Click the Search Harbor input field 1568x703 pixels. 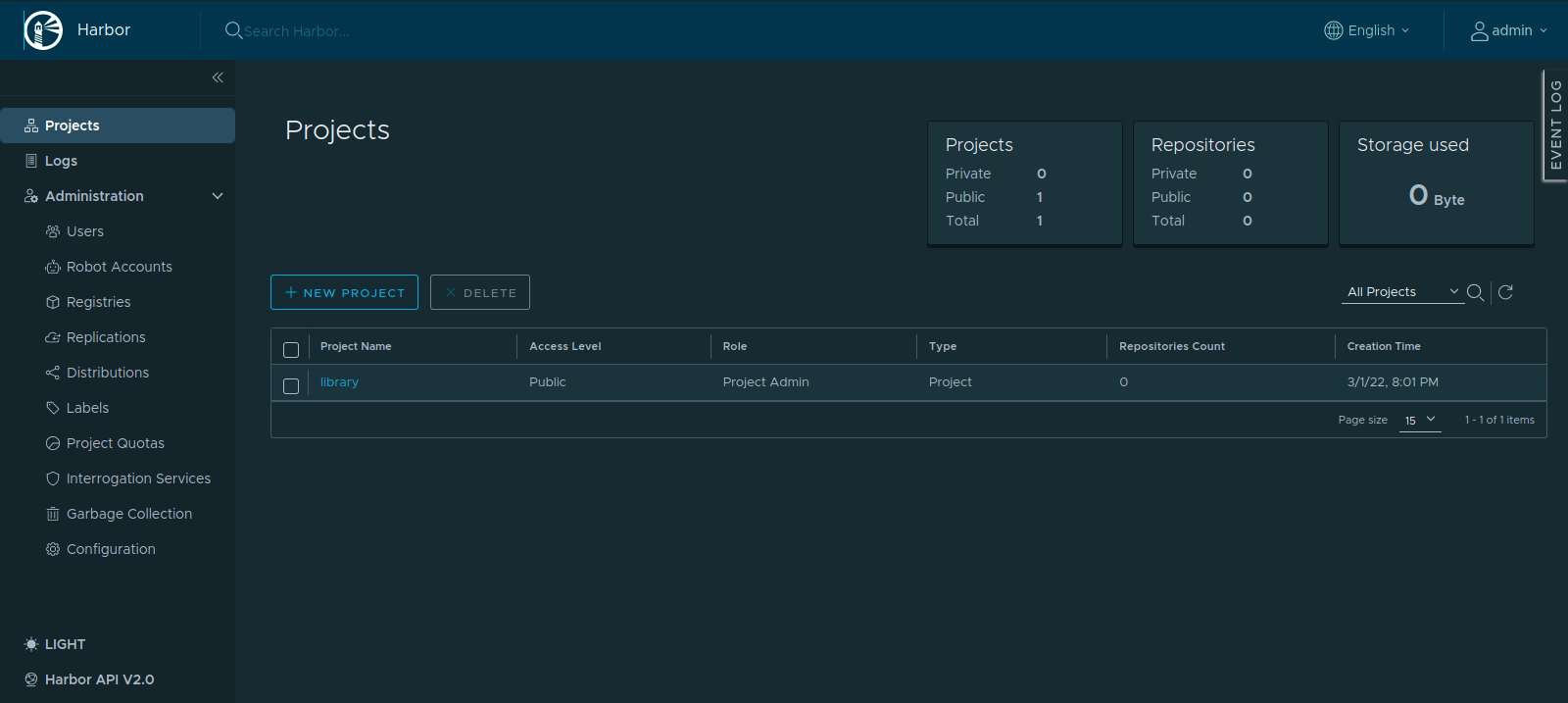(296, 31)
